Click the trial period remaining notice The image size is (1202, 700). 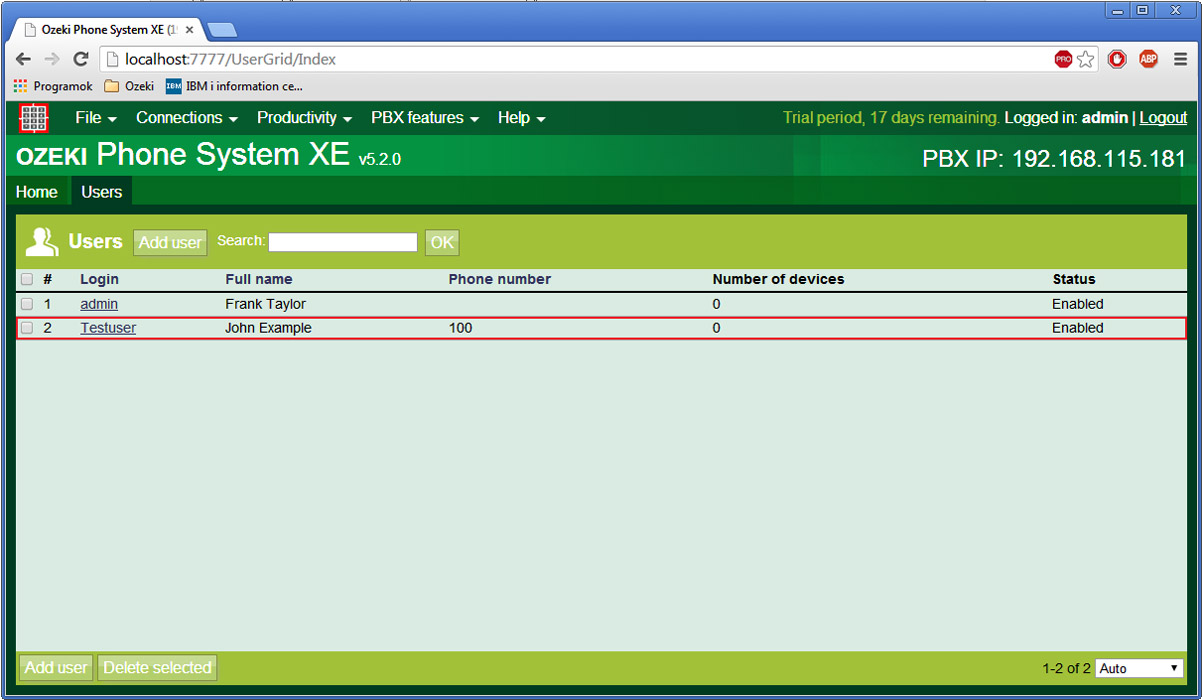pyautogui.click(x=891, y=118)
